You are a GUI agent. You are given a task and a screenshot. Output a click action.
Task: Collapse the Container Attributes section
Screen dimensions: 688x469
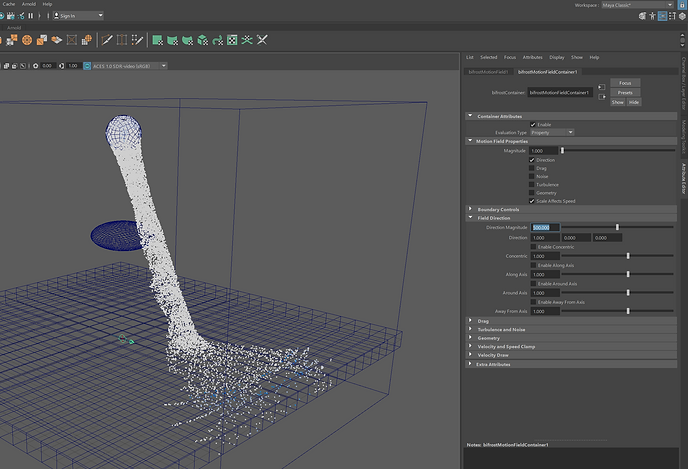470,116
